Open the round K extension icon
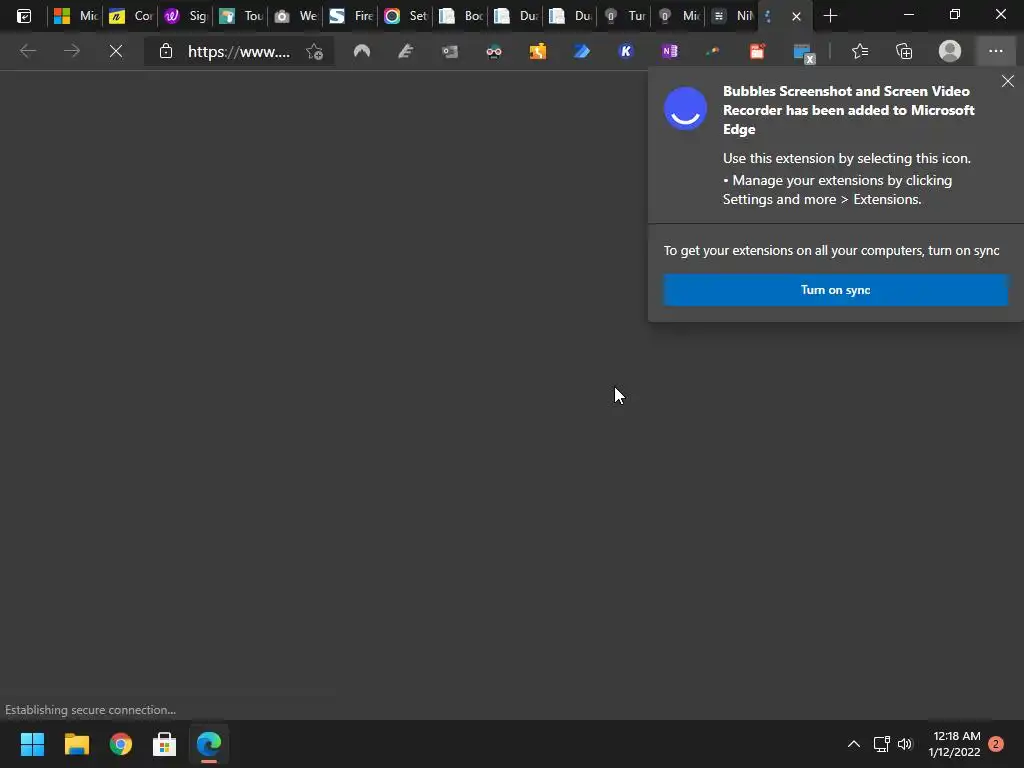 click(626, 51)
